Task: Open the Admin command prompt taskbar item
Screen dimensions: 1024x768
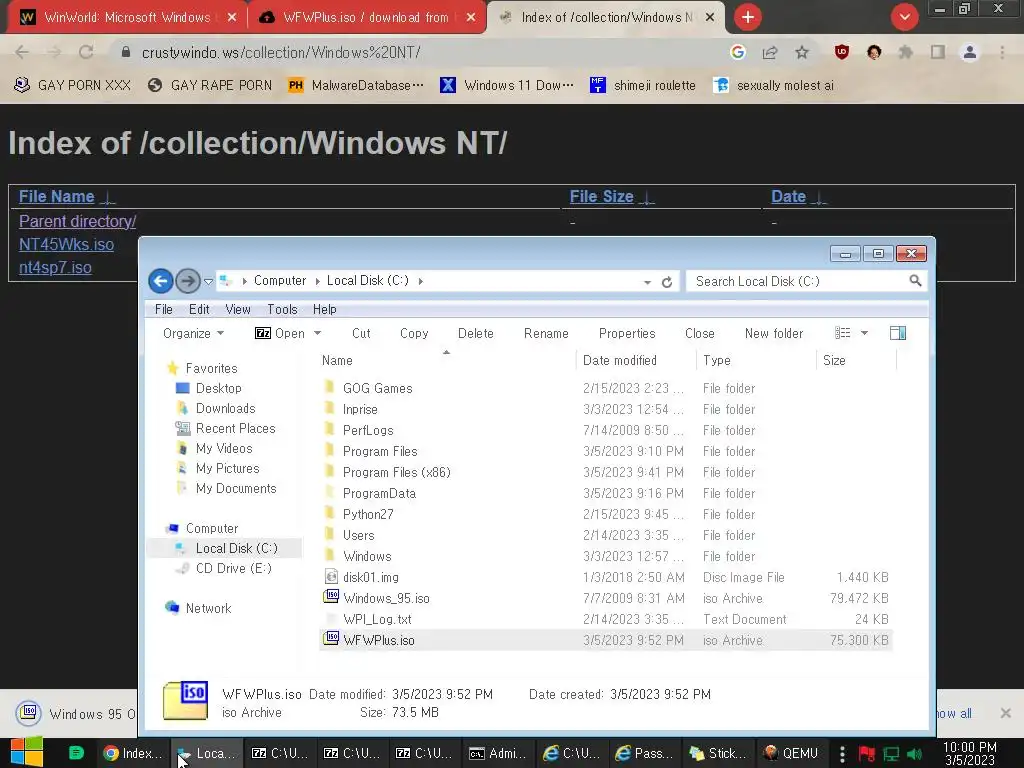Action: [498, 753]
